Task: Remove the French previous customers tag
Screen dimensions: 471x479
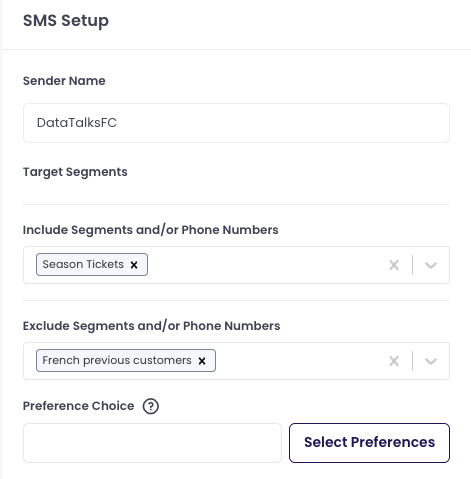Action: (x=202, y=361)
